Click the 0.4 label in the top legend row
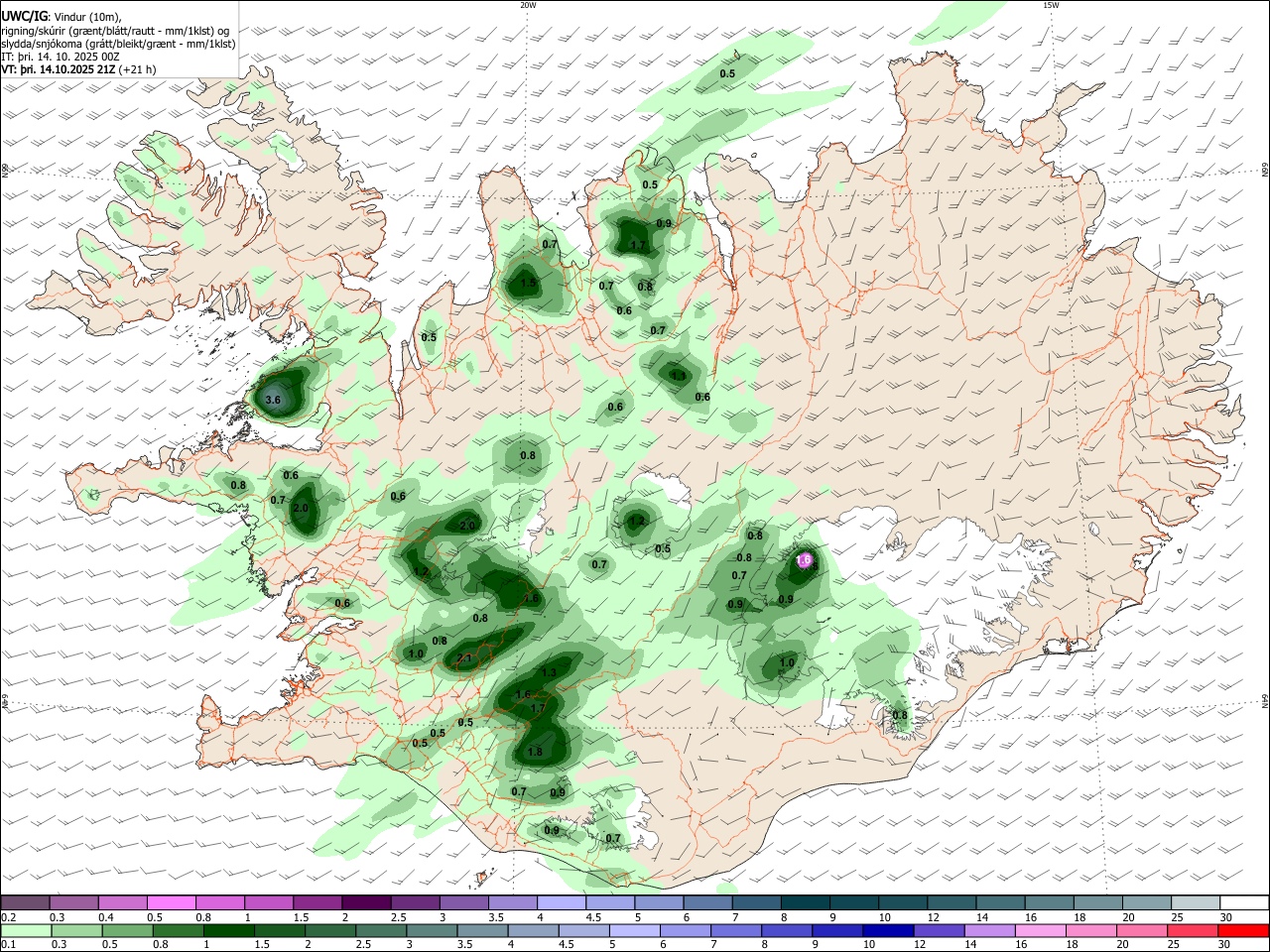Image resolution: width=1270 pixels, height=952 pixels. (x=106, y=917)
